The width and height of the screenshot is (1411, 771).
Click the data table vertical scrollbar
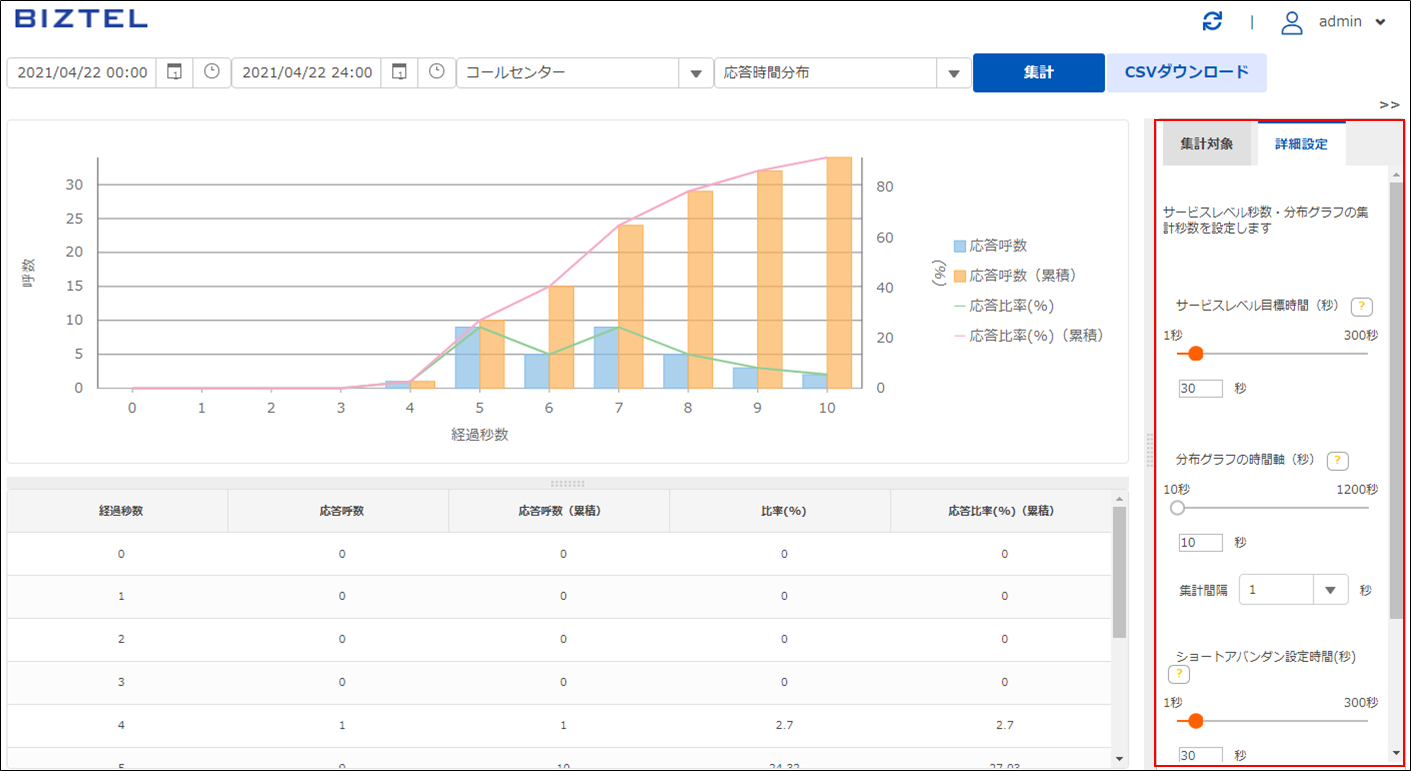pos(1119,572)
